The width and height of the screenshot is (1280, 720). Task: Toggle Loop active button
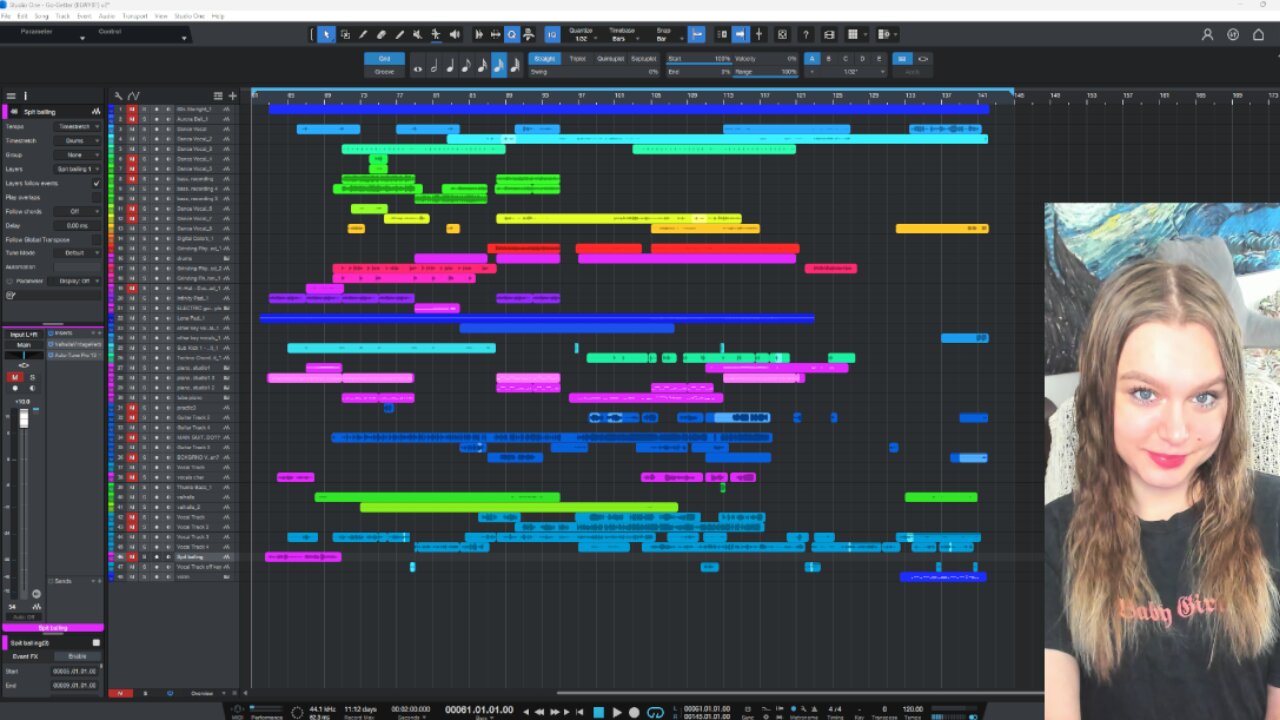tap(656, 712)
